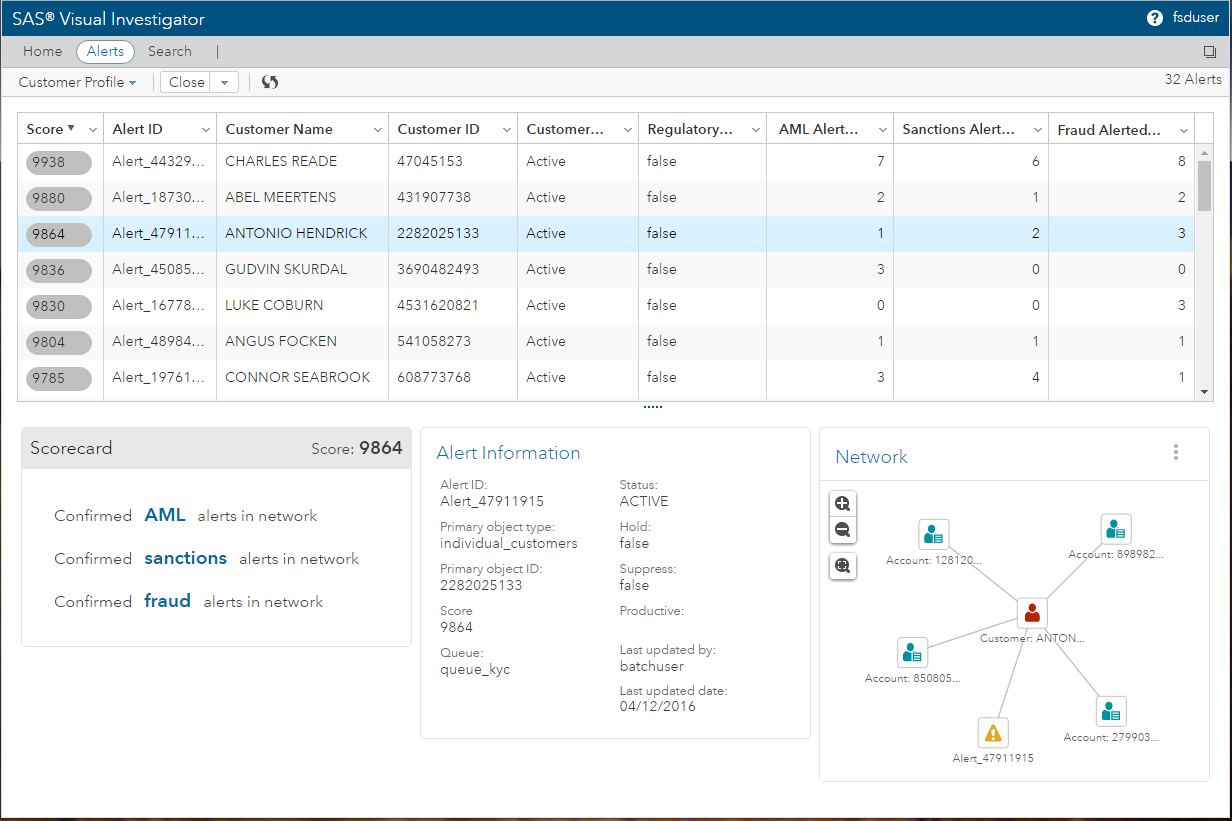Click the fit-to-view network icon

pos(843,566)
